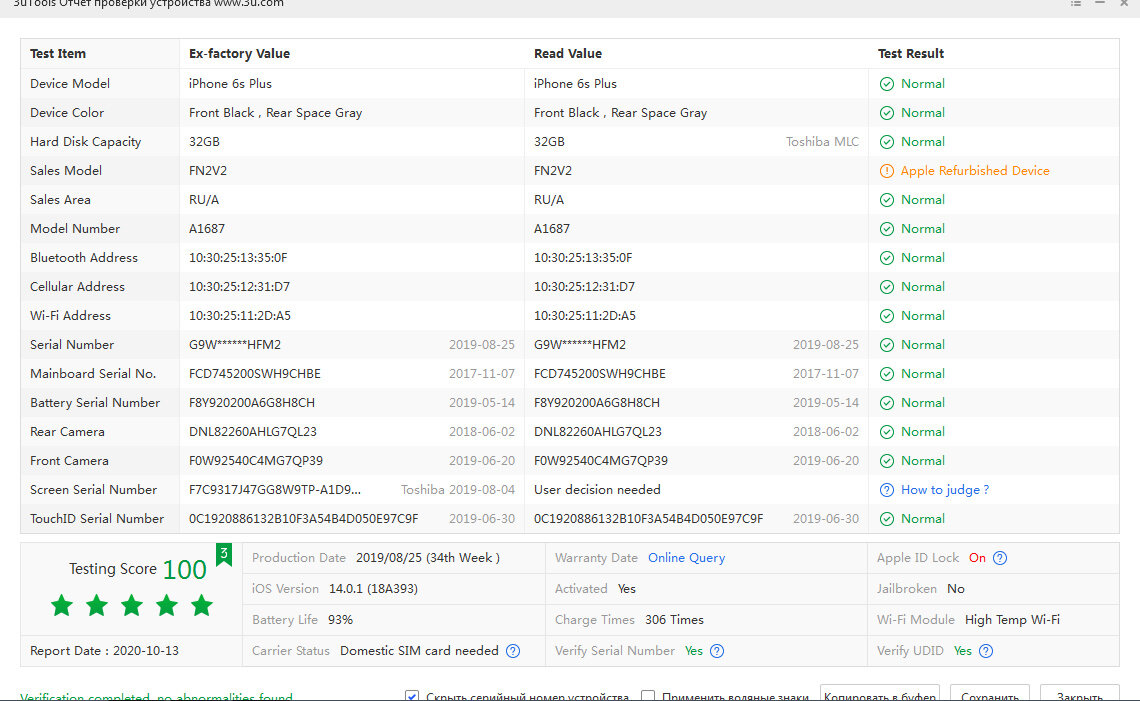Click green check icon in Front Camera row
This screenshot has width=1140, height=701.
tap(887, 461)
